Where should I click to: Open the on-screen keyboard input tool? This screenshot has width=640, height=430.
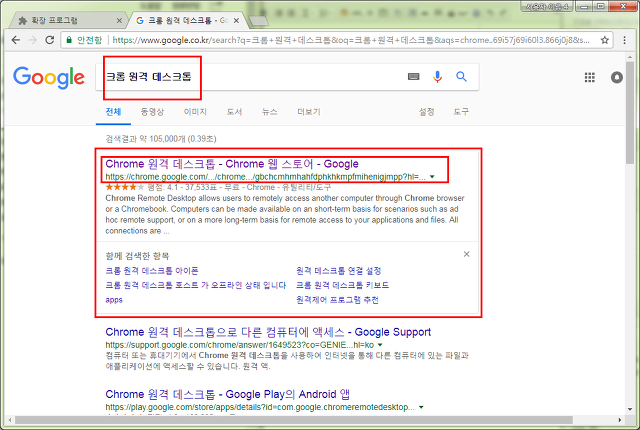click(413, 77)
